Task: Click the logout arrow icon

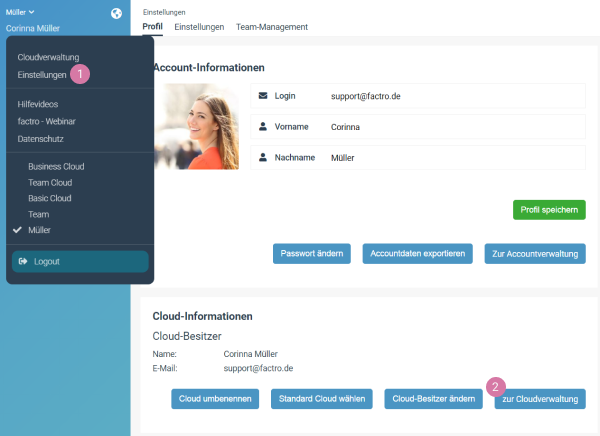Action: 23,261
